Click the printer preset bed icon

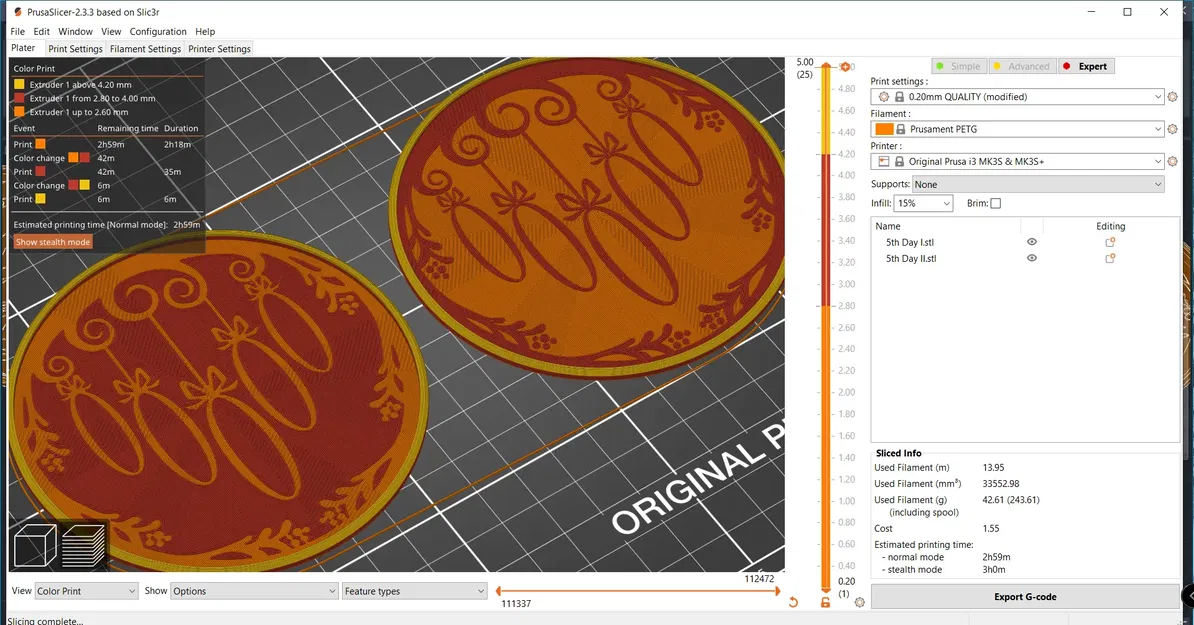883,161
